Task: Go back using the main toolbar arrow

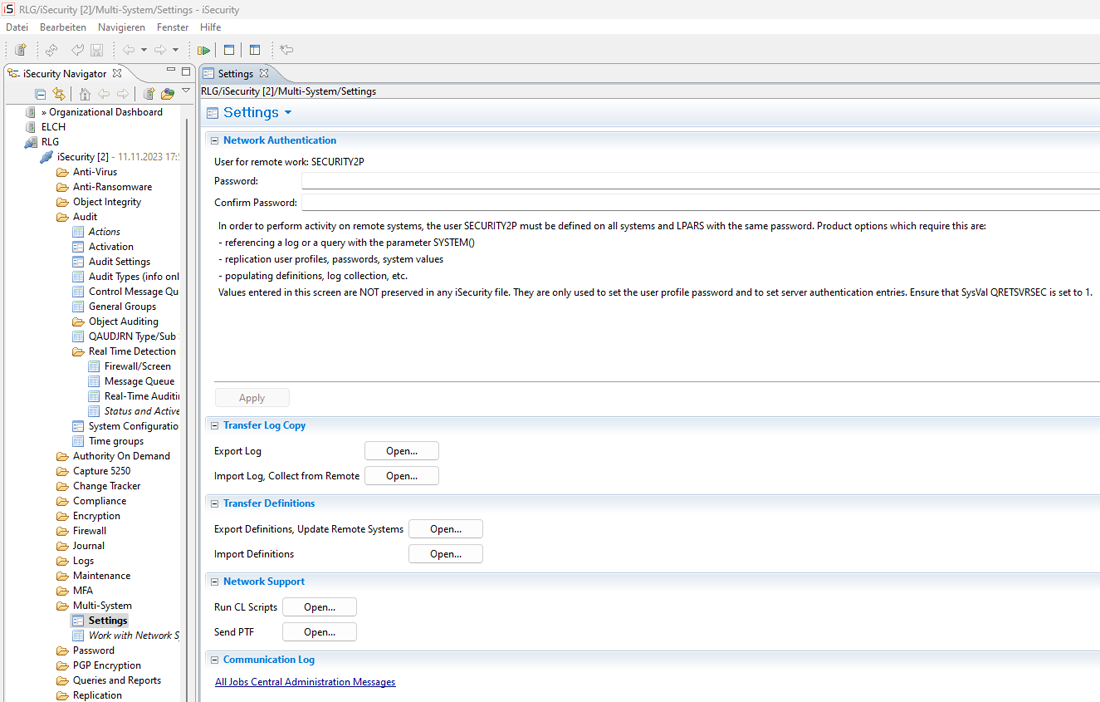Action: pyautogui.click(x=128, y=50)
